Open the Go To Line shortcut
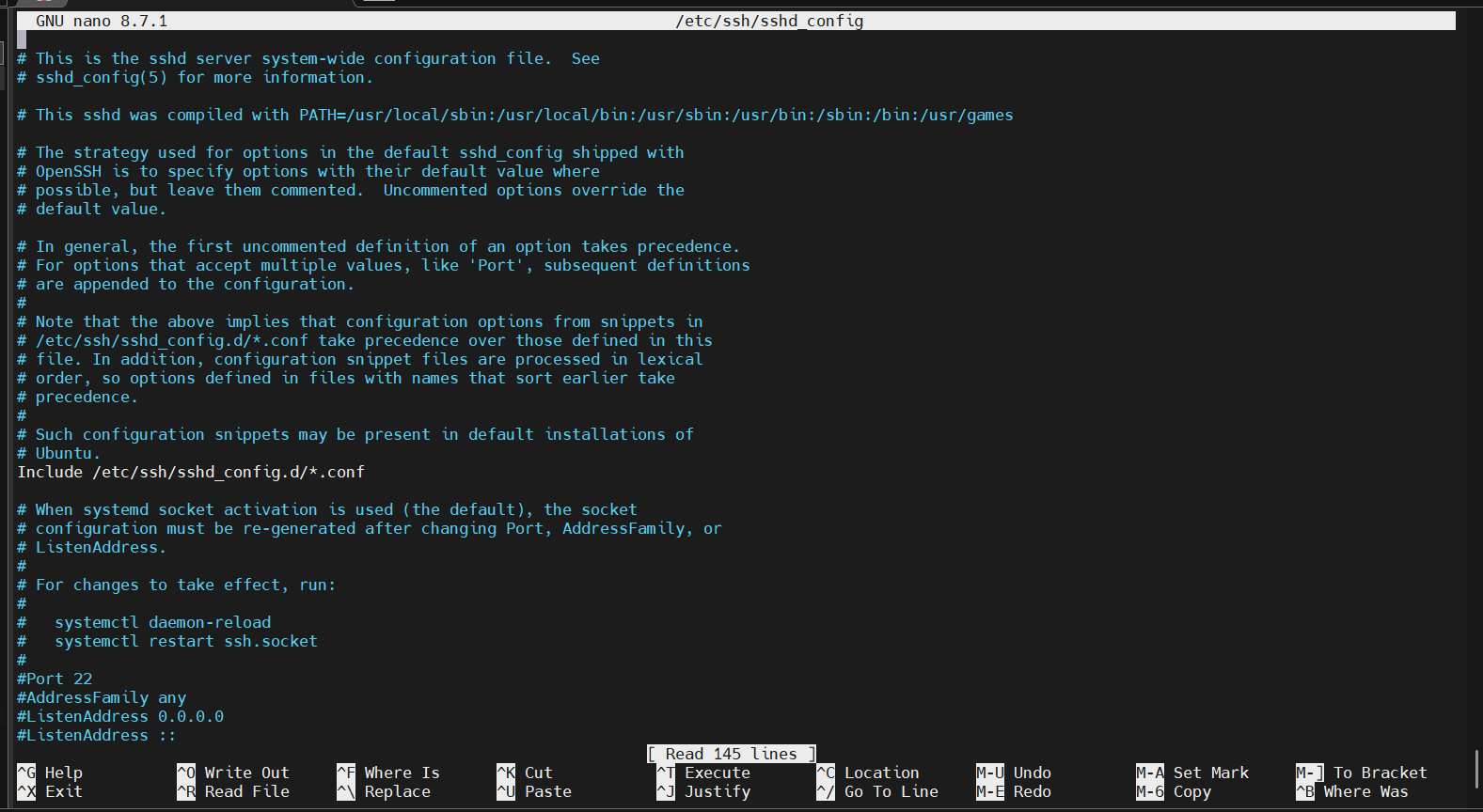This screenshot has height=812, width=1483. [x=877, y=791]
